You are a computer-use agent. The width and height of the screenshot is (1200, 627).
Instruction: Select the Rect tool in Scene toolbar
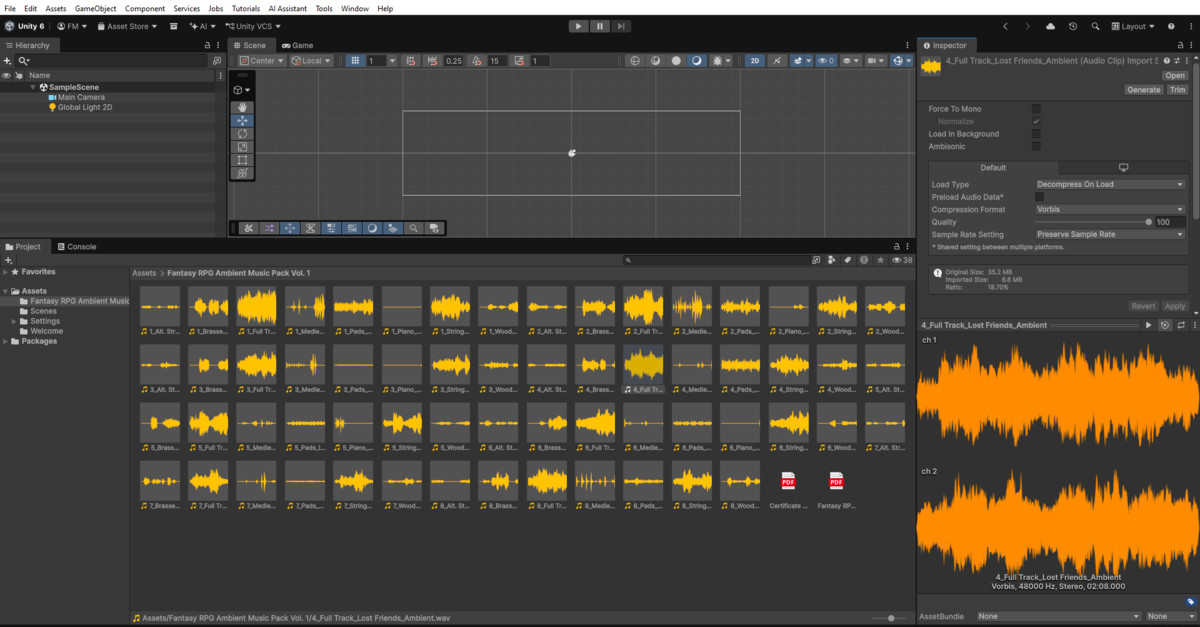point(243,159)
